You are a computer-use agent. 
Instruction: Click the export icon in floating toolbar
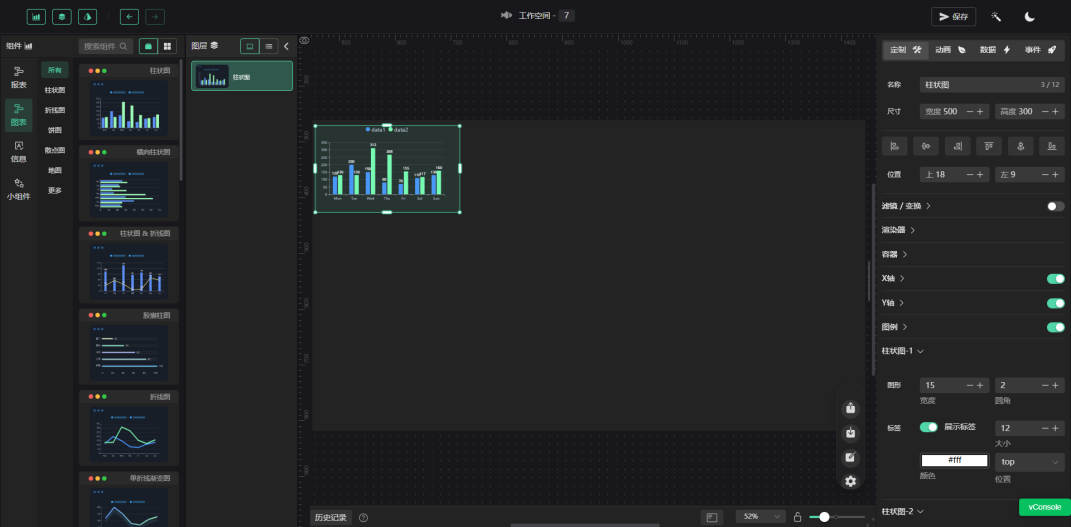click(850, 408)
